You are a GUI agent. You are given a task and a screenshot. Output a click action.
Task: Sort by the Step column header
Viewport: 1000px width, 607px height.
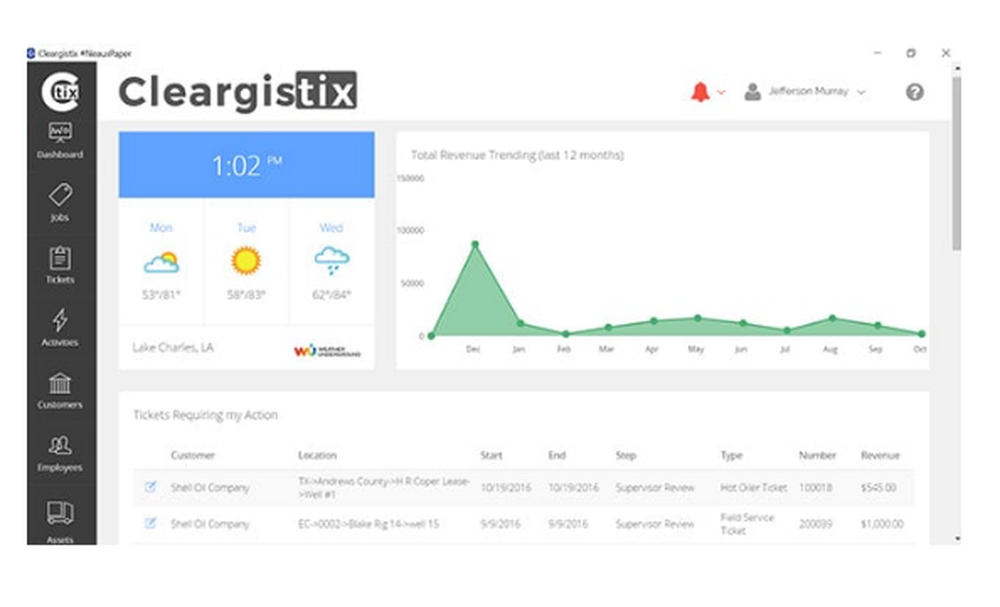[x=626, y=455]
